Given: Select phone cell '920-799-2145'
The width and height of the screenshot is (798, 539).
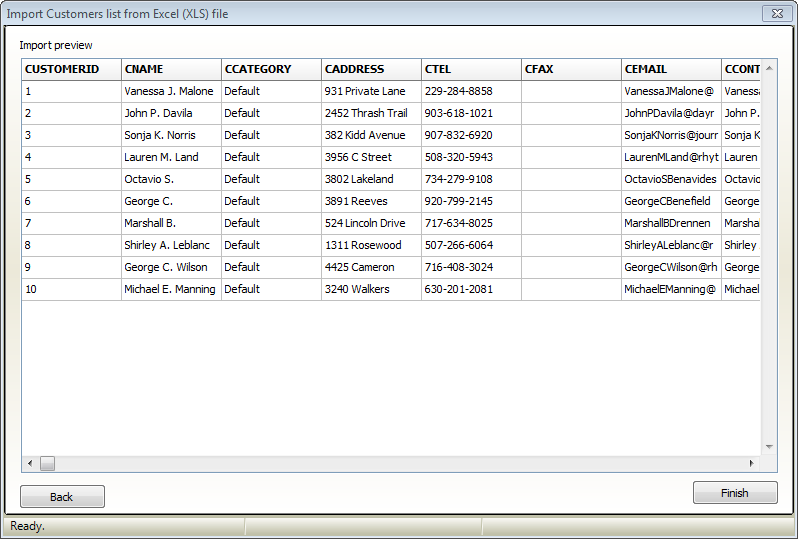Looking at the screenshot, I should tap(471, 201).
